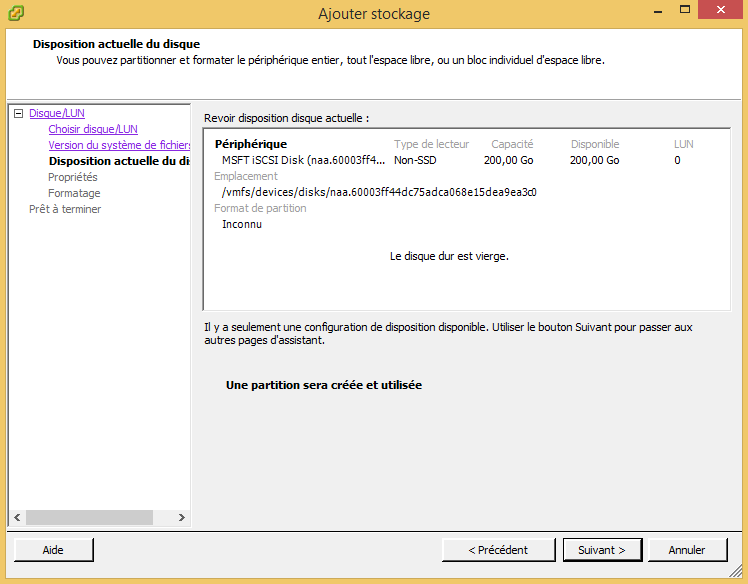Go back with the Précédent button
Screen dimensions: 748x584
point(498,549)
